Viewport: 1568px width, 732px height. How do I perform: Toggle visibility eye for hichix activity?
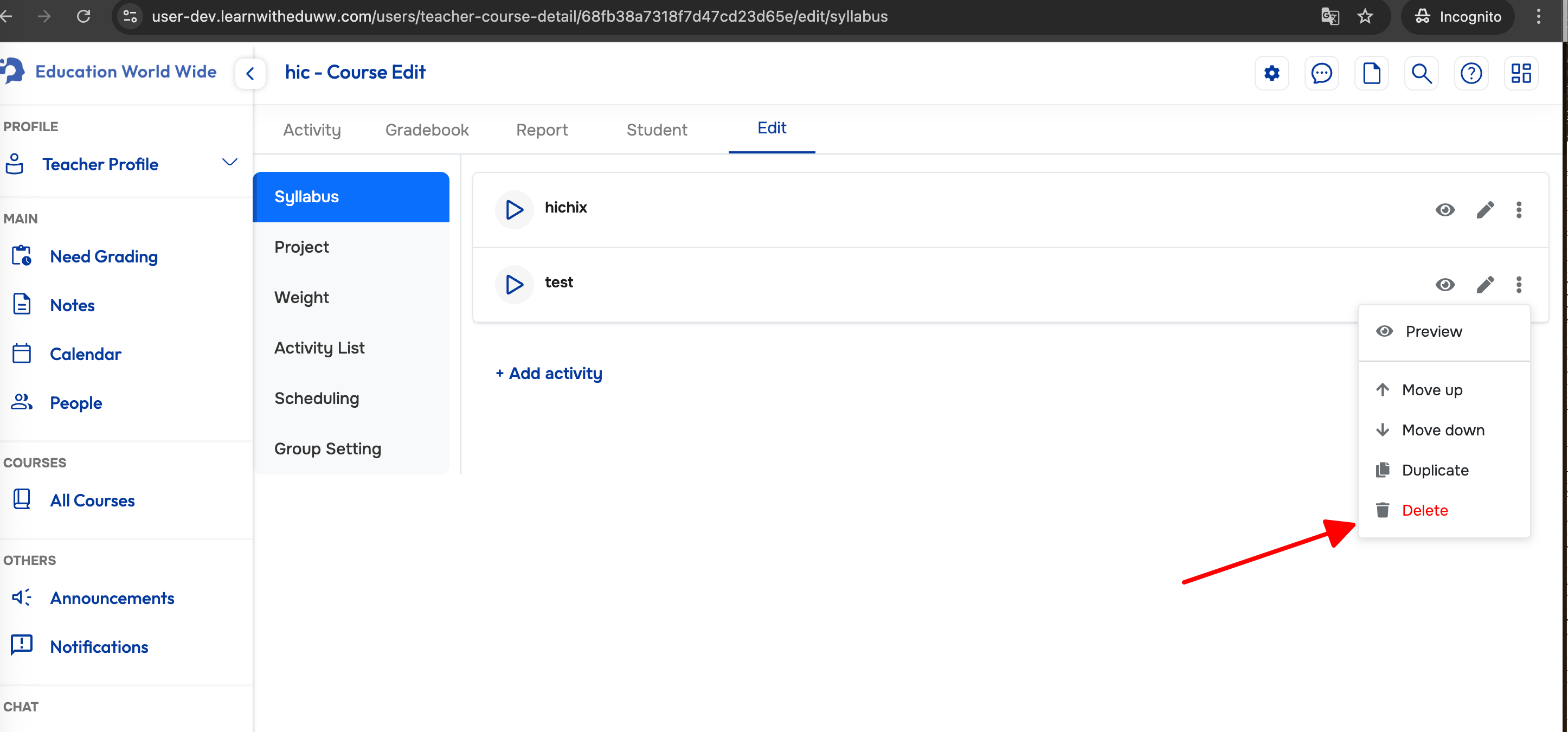pos(1444,210)
